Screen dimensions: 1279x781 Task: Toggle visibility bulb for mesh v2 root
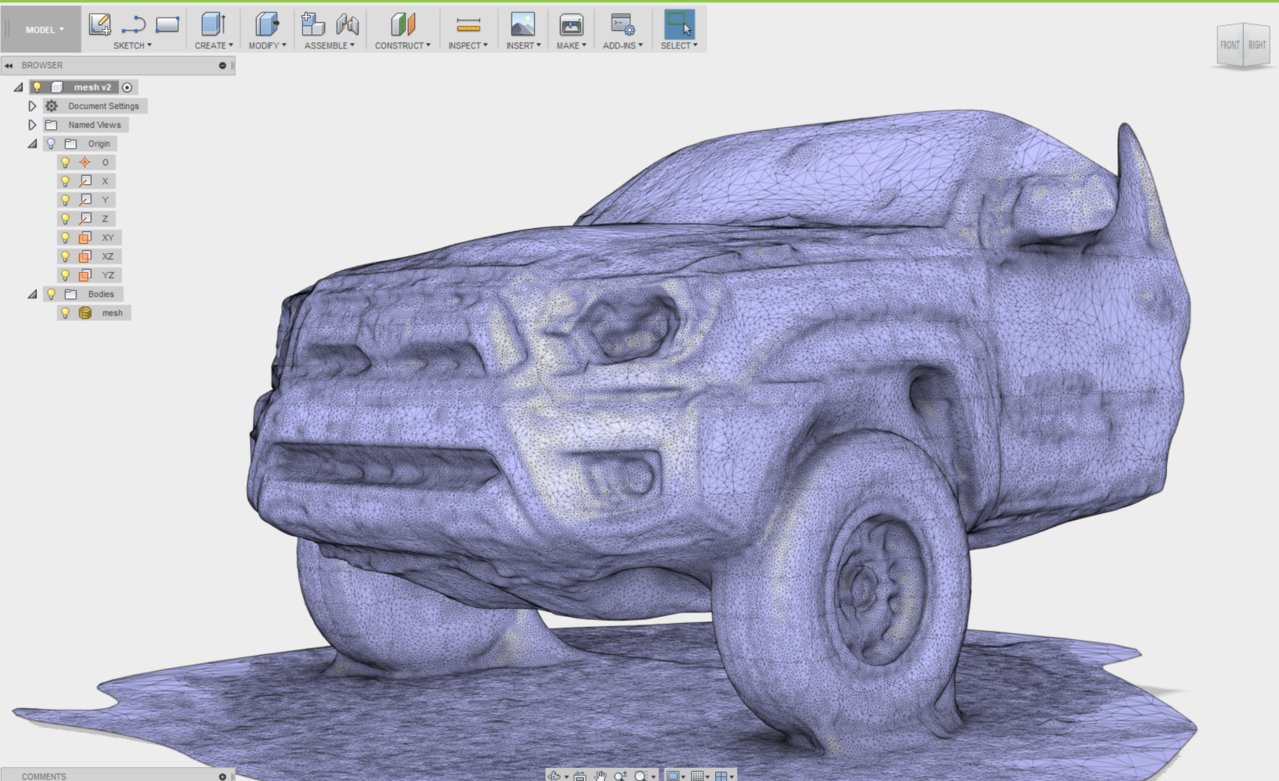pyautogui.click(x=37, y=87)
